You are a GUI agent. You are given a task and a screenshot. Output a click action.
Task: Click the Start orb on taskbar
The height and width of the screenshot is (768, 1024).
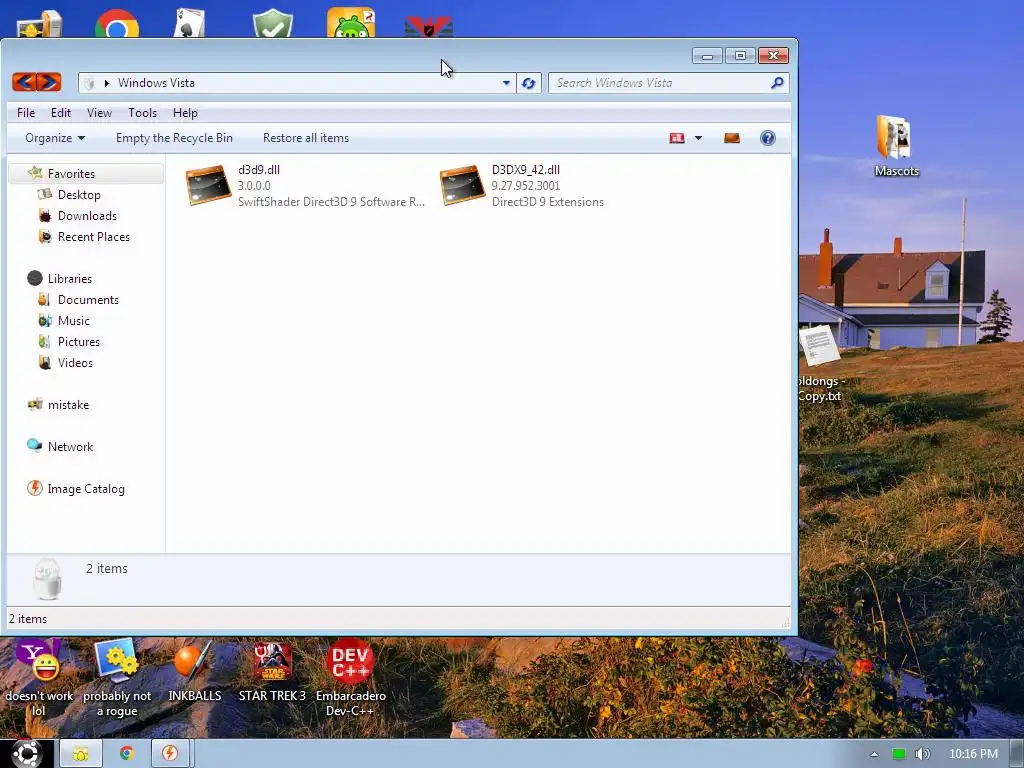coord(26,754)
